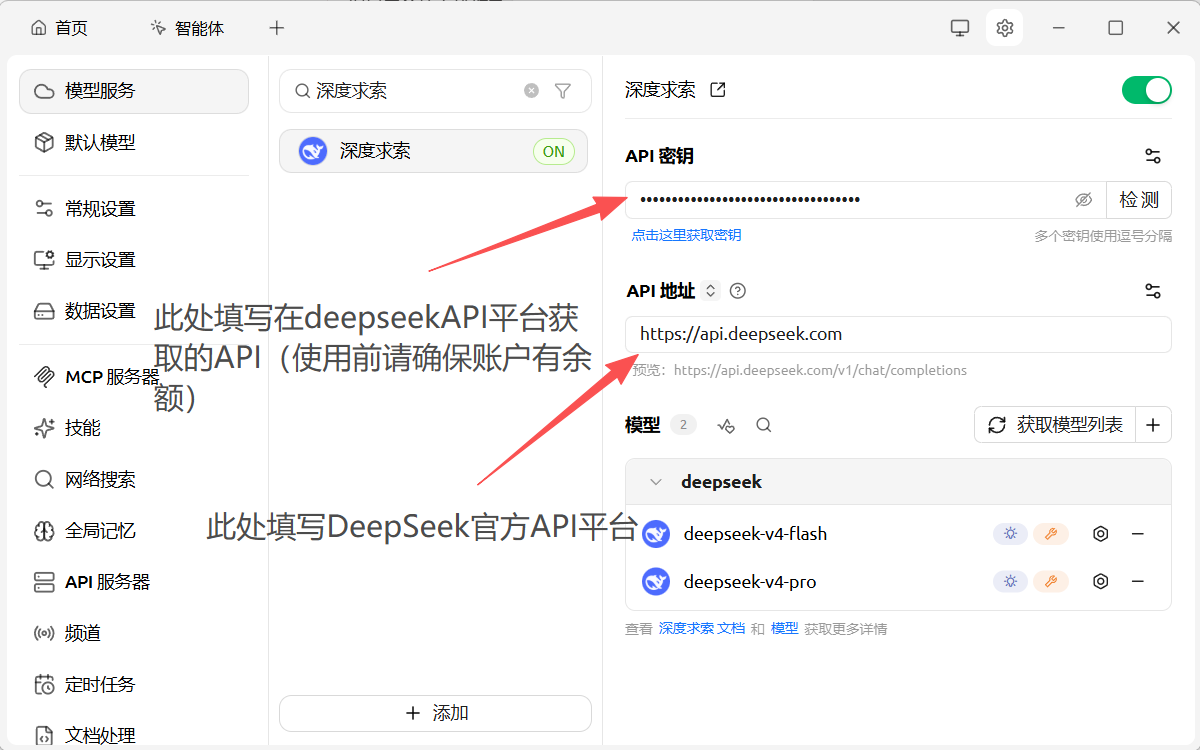Open the 首页 home tab
Viewport: 1200px width, 750px height.
[60, 28]
